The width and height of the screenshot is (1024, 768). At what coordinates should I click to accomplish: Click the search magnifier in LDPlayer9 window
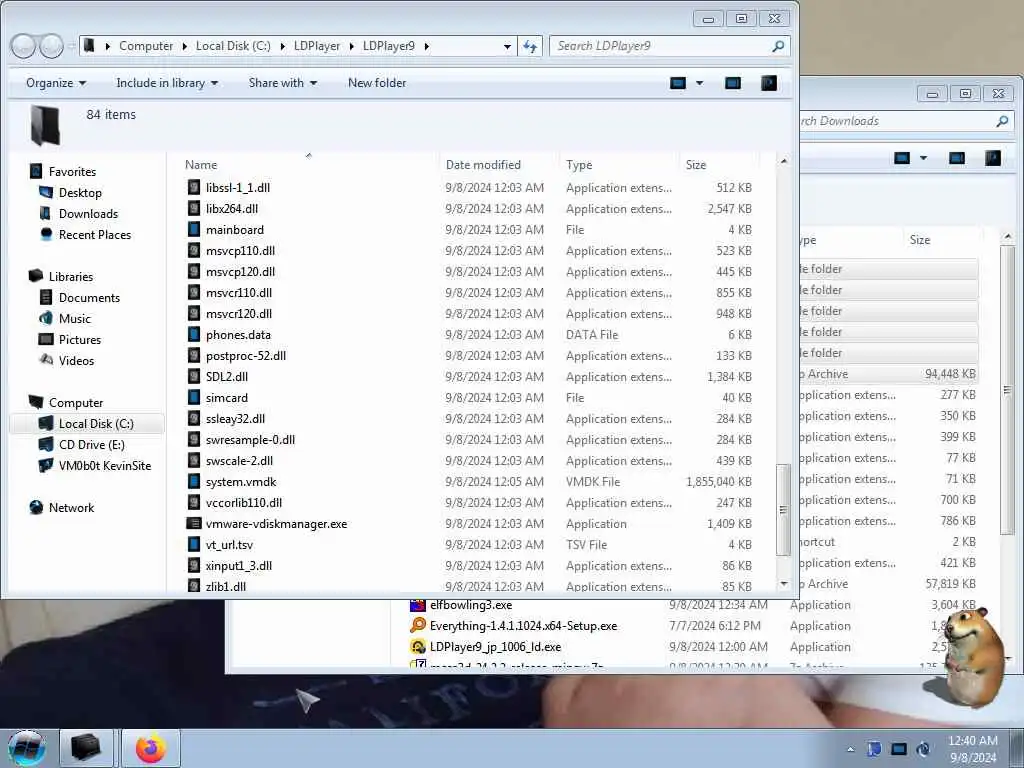coord(778,46)
